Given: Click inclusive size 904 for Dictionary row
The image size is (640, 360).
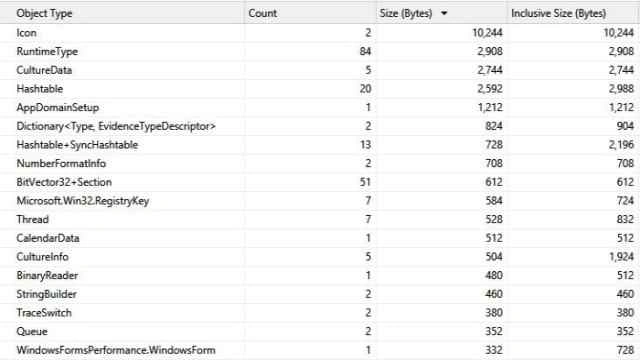Looking at the screenshot, I should [x=625, y=126].
